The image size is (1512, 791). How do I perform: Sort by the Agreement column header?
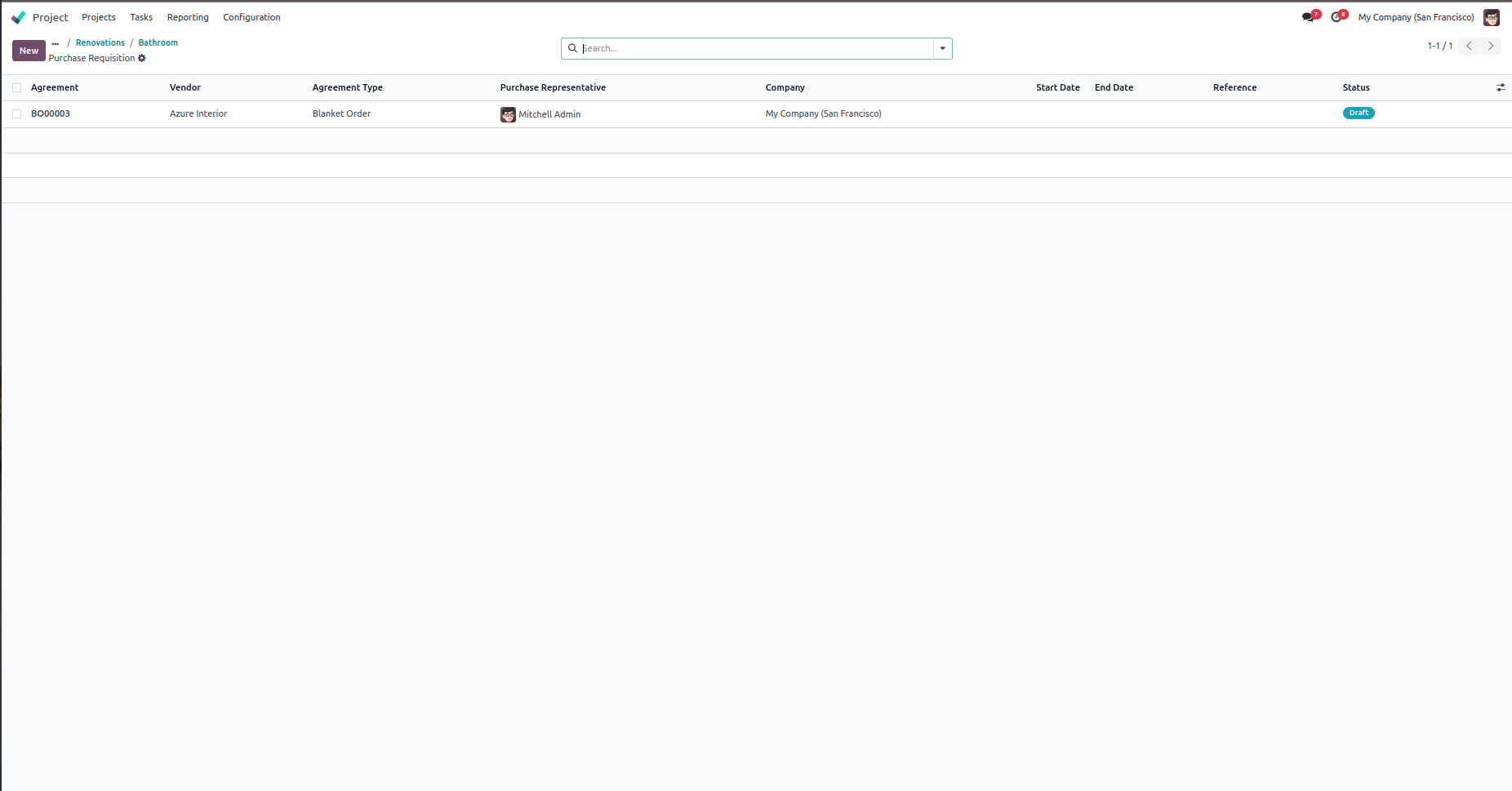click(x=55, y=87)
